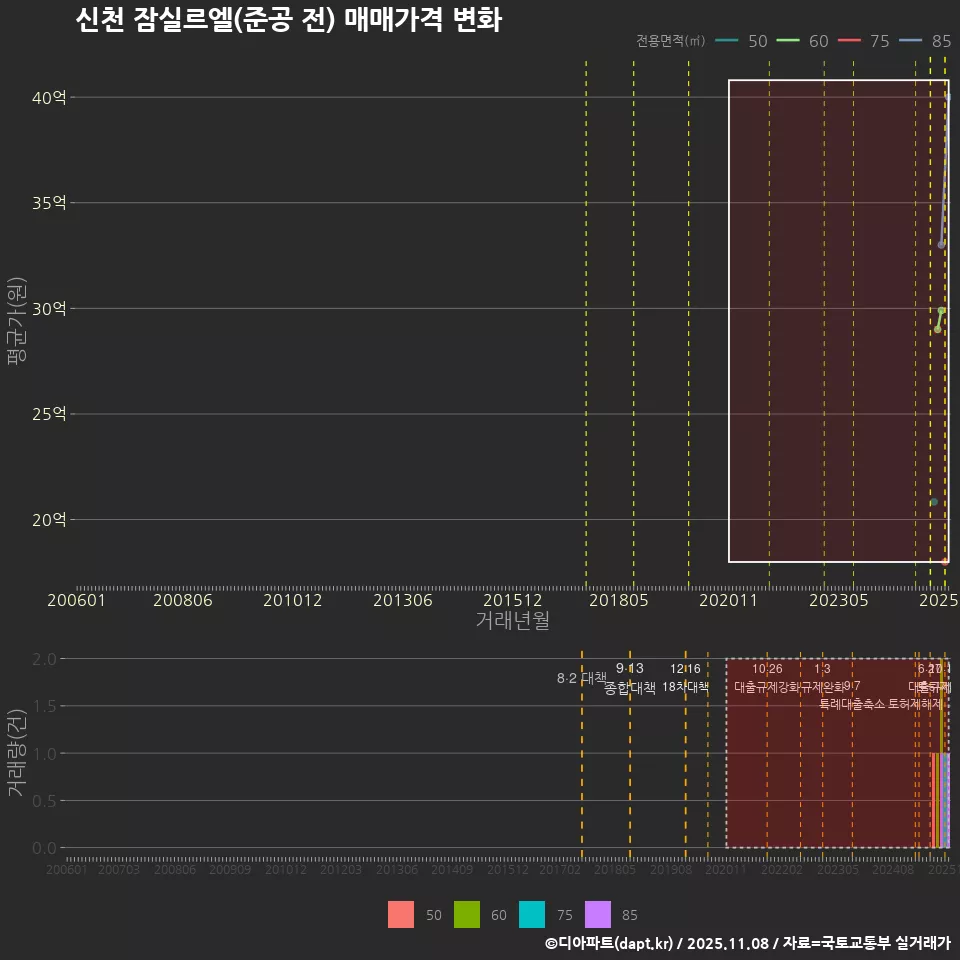This screenshot has width=960, height=960.
Task: Click the 특례대출축소 annotation label
Action: coord(852,704)
